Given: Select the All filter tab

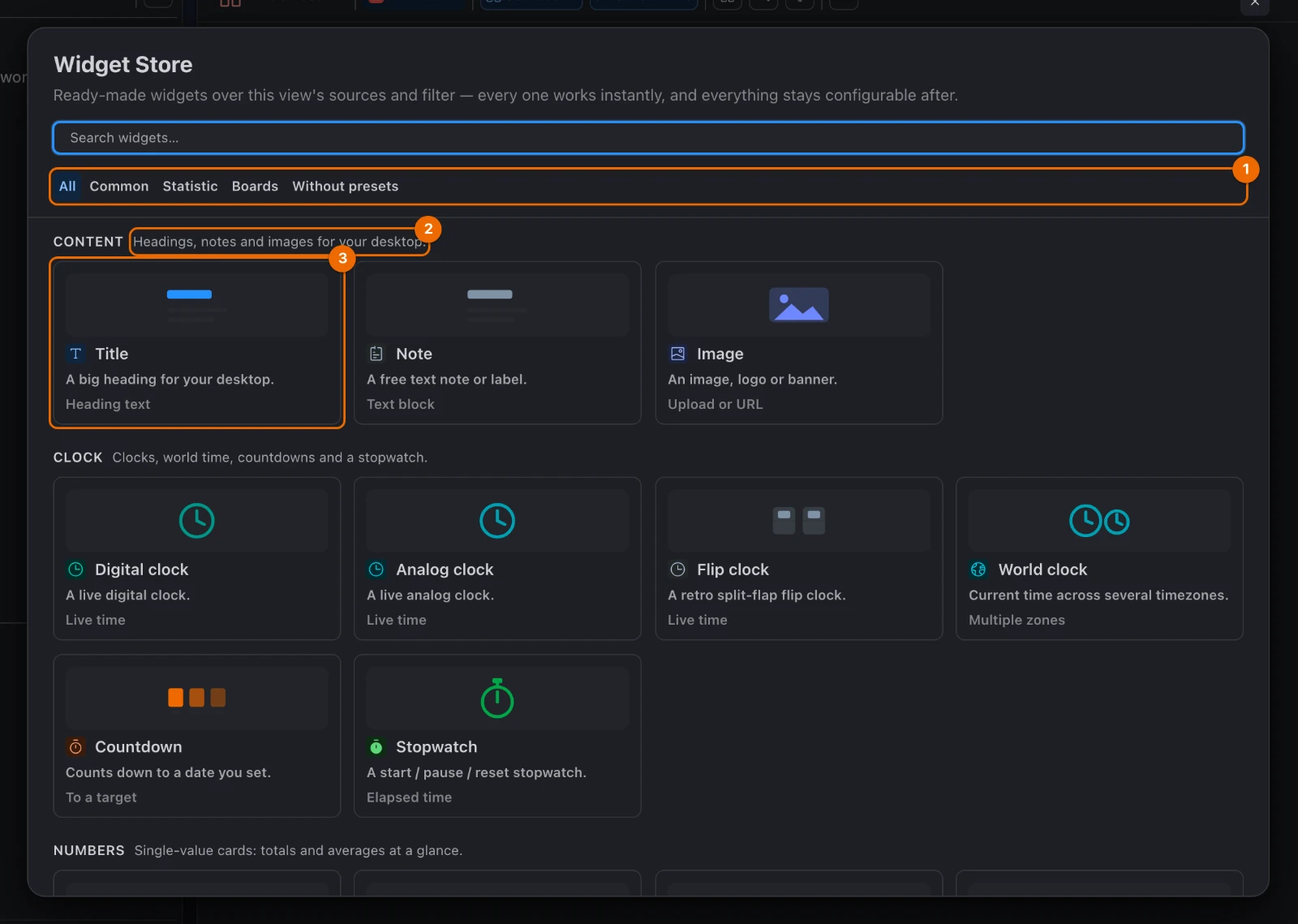Looking at the screenshot, I should click(x=67, y=187).
